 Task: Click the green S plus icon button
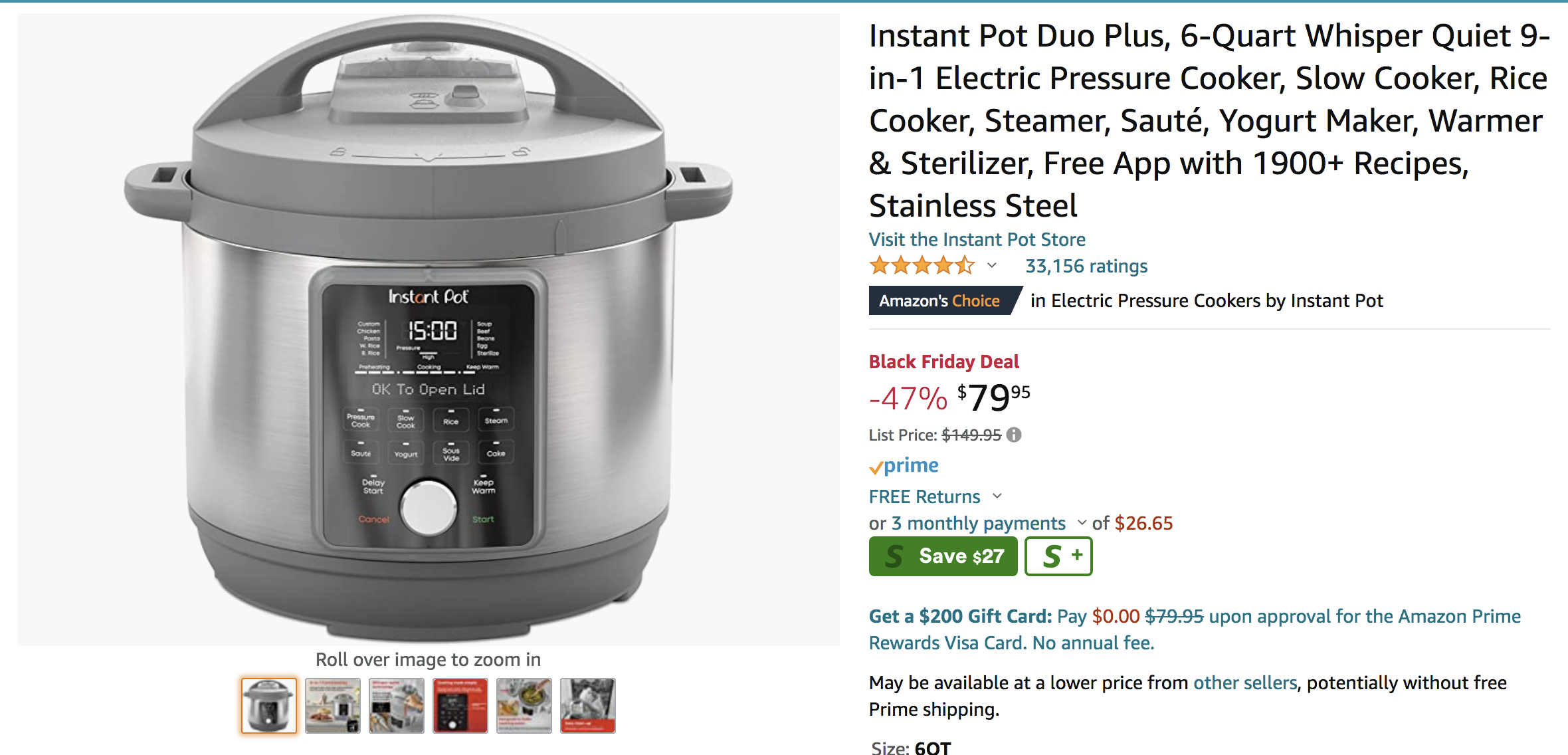coord(1058,556)
